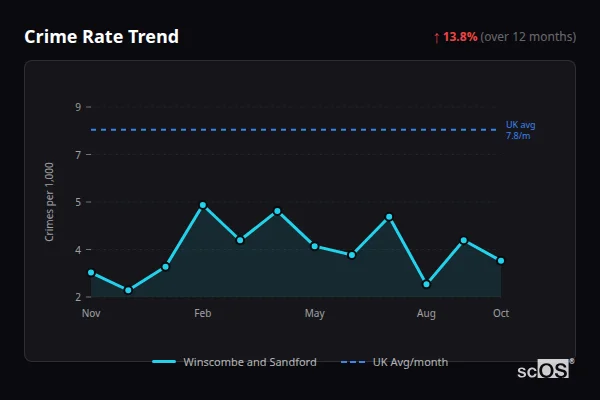Click the 'Feb' x-axis label
Screen dimensions: 600x400
pyautogui.click(x=203, y=313)
